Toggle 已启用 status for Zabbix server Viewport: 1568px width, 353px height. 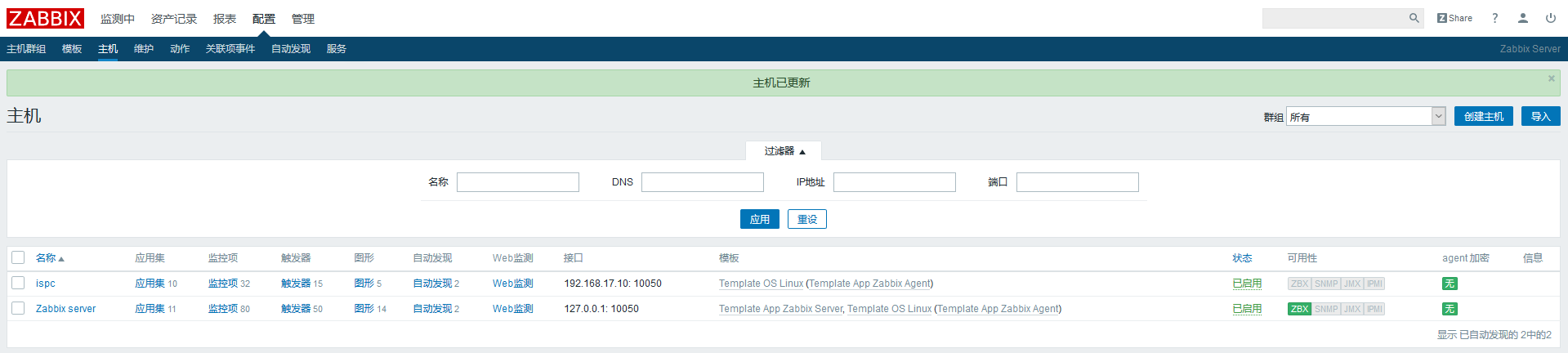coord(1247,309)
